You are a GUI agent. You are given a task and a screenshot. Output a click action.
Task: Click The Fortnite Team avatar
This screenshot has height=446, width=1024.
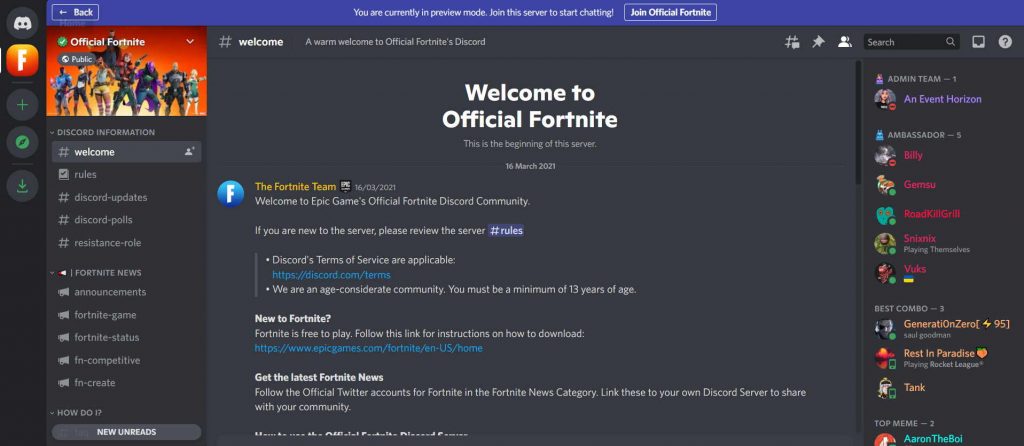click(x=231, y=194)
